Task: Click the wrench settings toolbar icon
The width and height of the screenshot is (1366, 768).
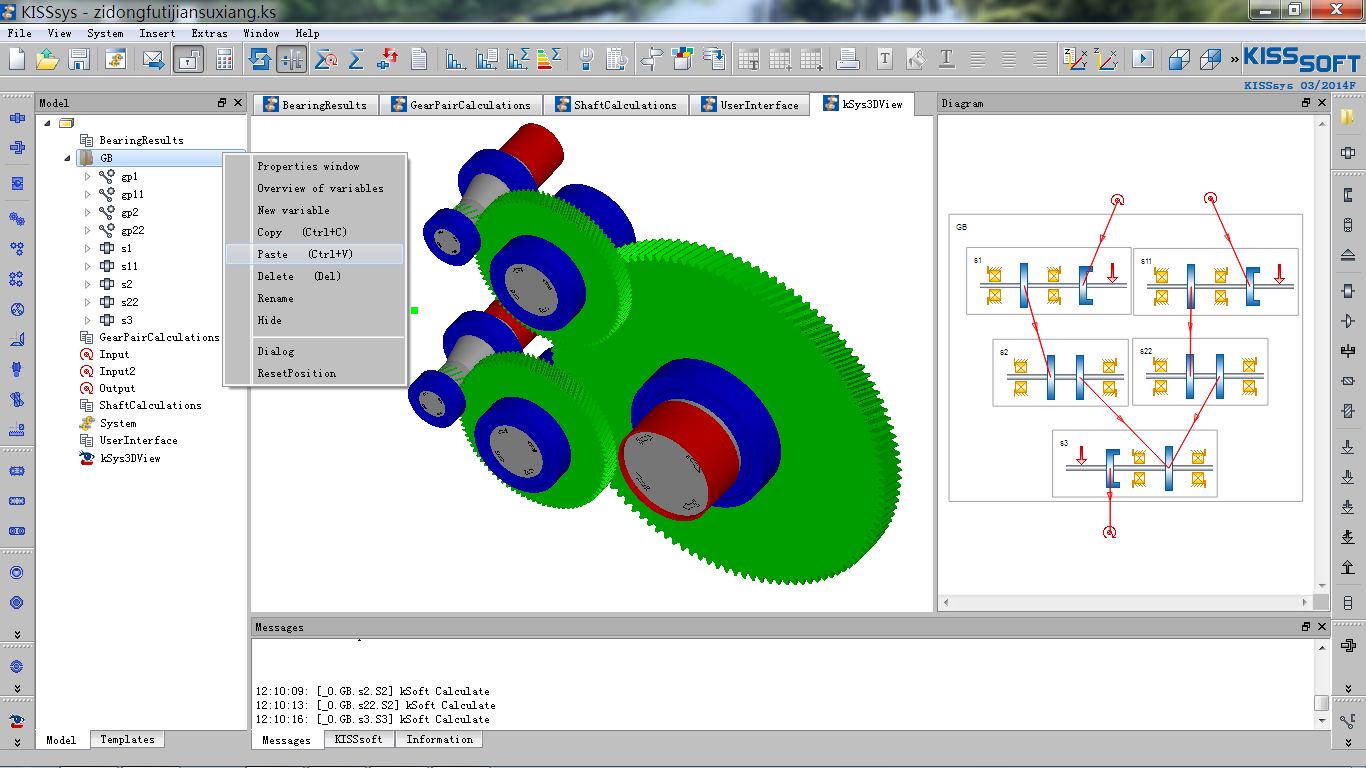Action: 587,59
